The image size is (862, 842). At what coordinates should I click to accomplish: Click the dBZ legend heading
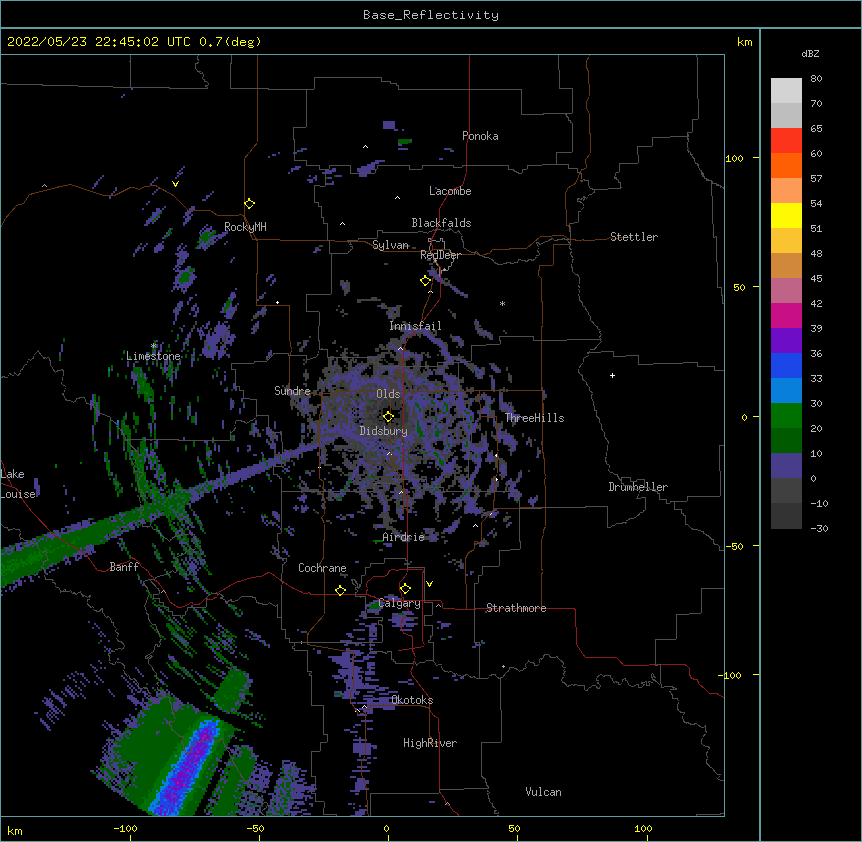point(810,53)
